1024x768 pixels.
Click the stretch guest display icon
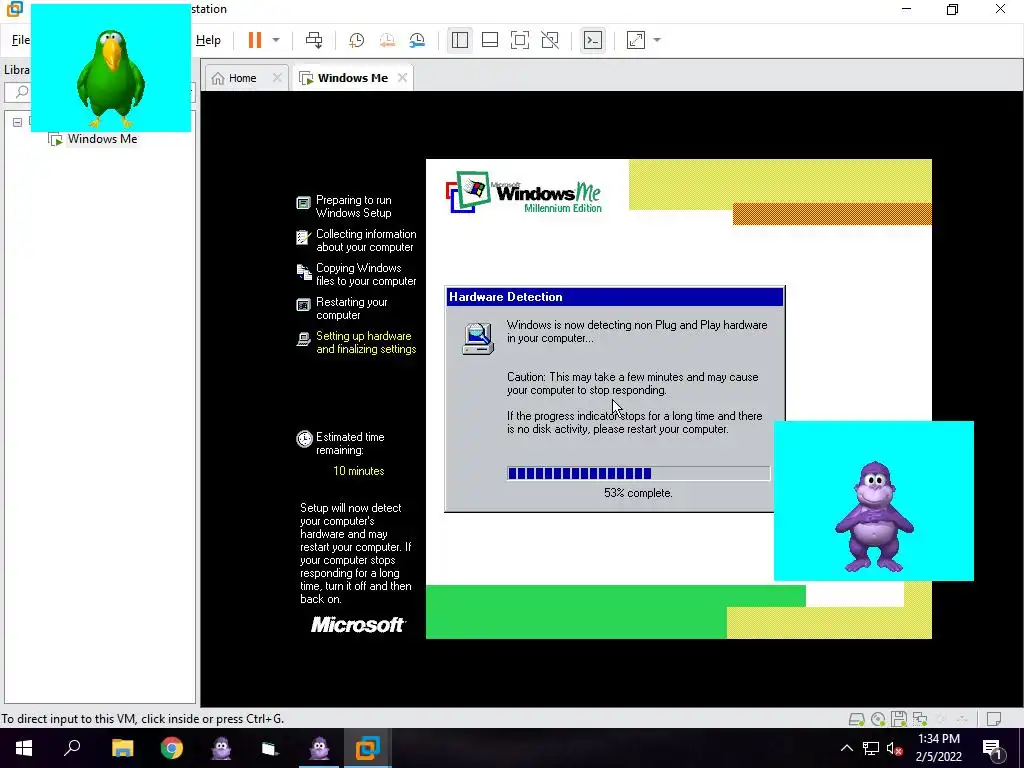pos(635,40)
